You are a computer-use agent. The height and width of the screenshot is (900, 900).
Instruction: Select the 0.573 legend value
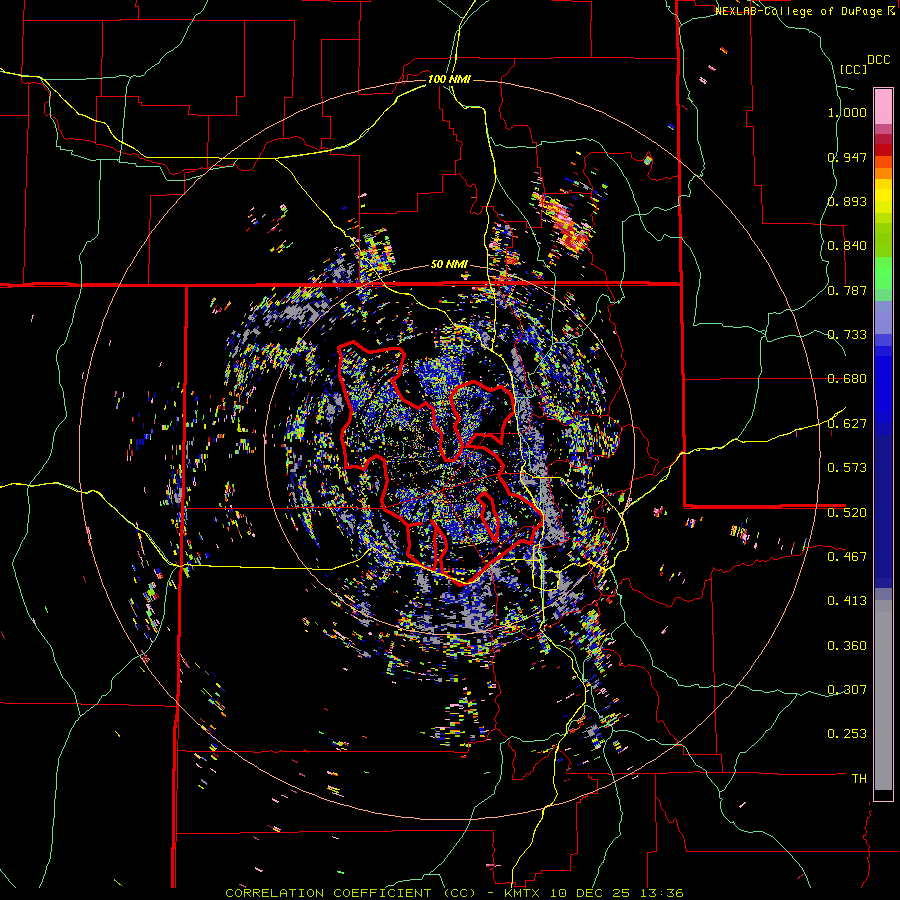click(x=847, y=468)
